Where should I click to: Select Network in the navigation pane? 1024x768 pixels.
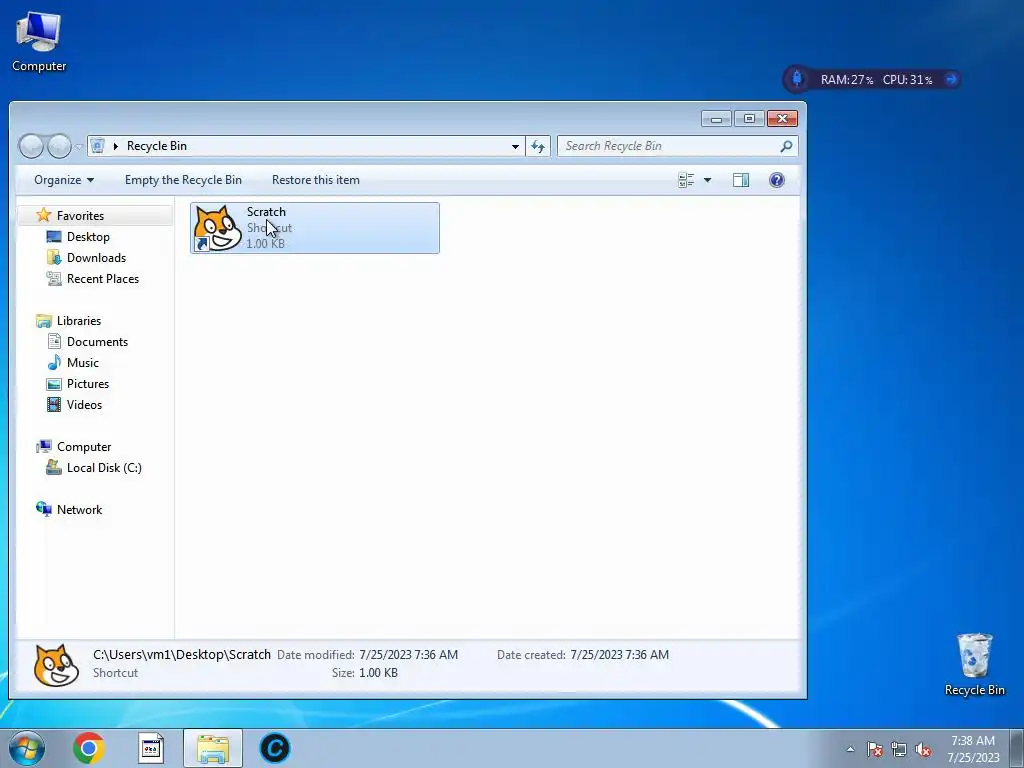click(79, 509)
